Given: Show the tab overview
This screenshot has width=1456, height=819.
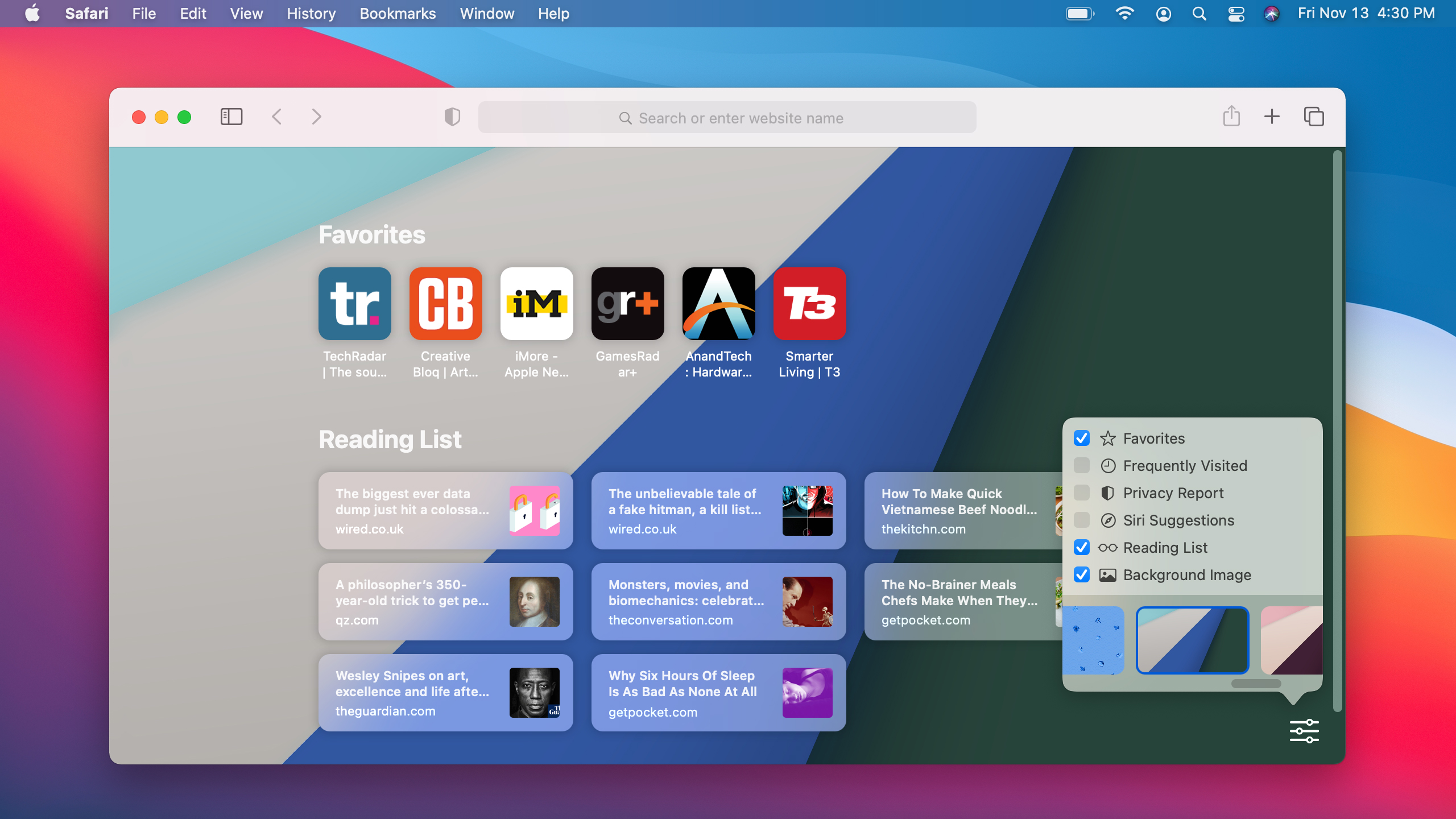Looking at the screenshot, I should pyautogui.click(x=1314, y=117).
